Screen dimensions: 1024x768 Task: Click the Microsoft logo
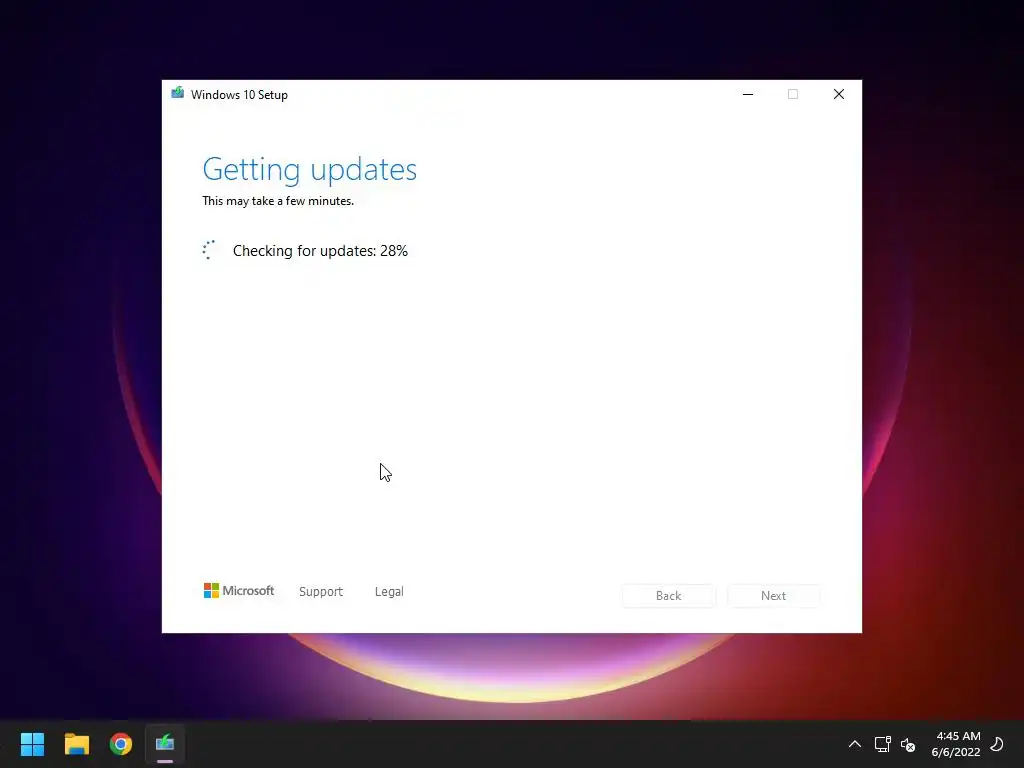[x=239, y=591]
